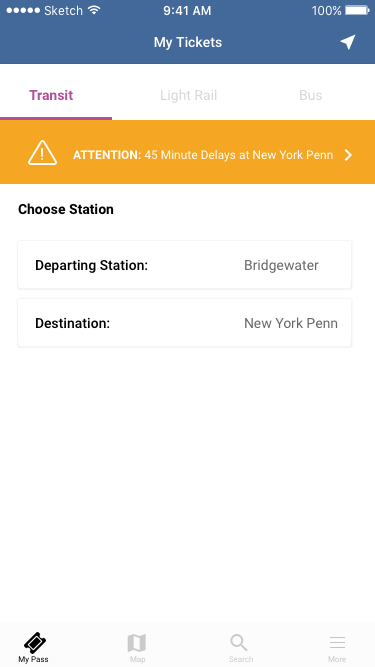Open the More hamburger menu icon

pyautogui.click(x=337, y=642)
